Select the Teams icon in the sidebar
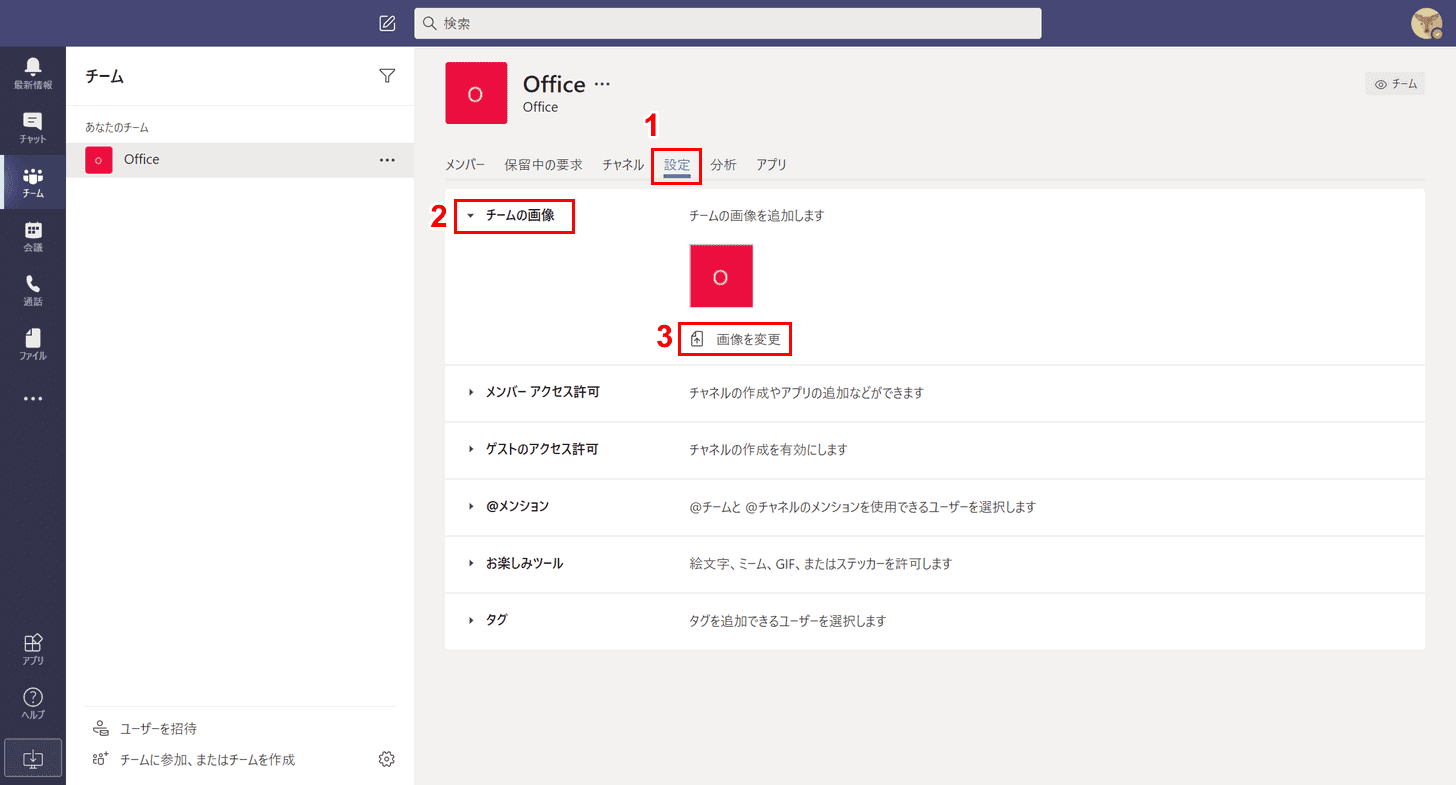 (33, 181)
